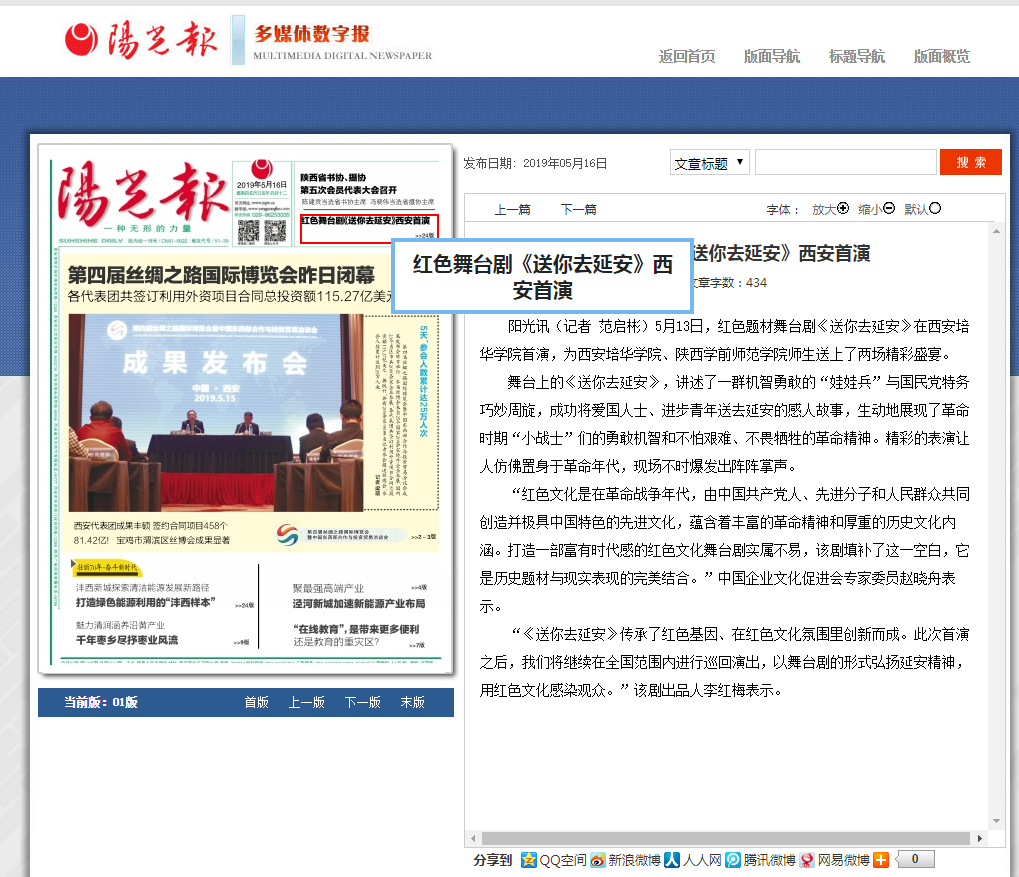Share article to 腾讯微博
1019x877 pixels.
[762, 860]
